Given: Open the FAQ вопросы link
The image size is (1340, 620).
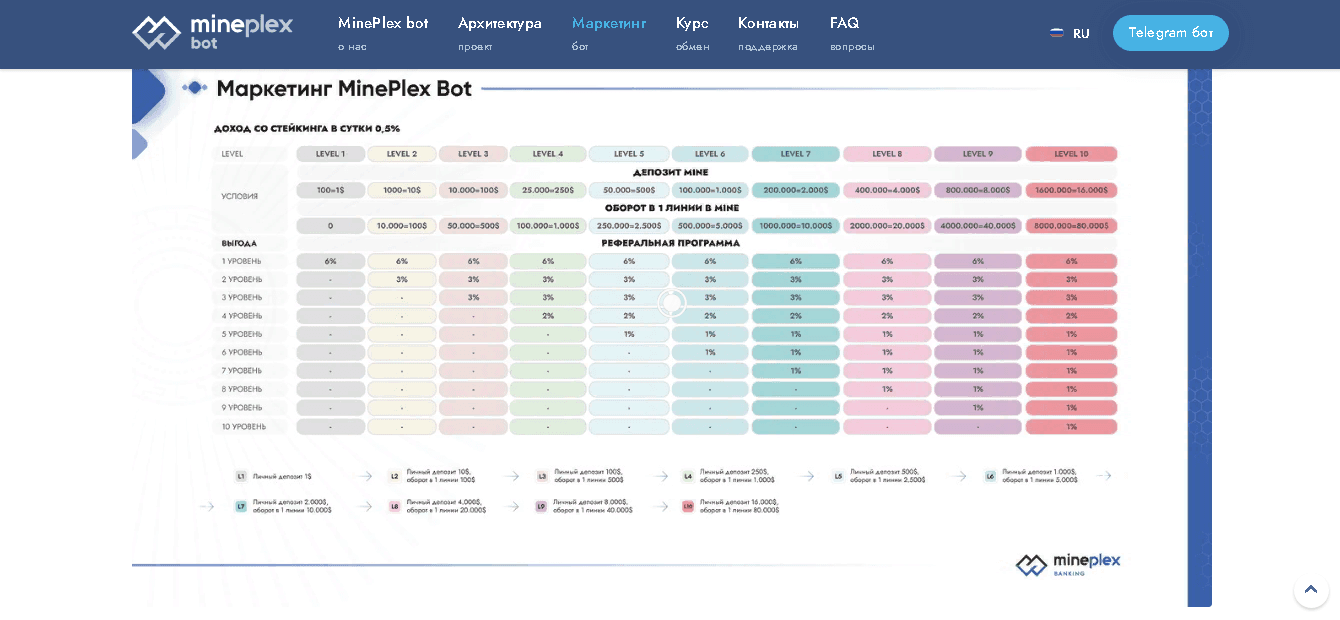Looking at the screenshot, I should [851, 33].
